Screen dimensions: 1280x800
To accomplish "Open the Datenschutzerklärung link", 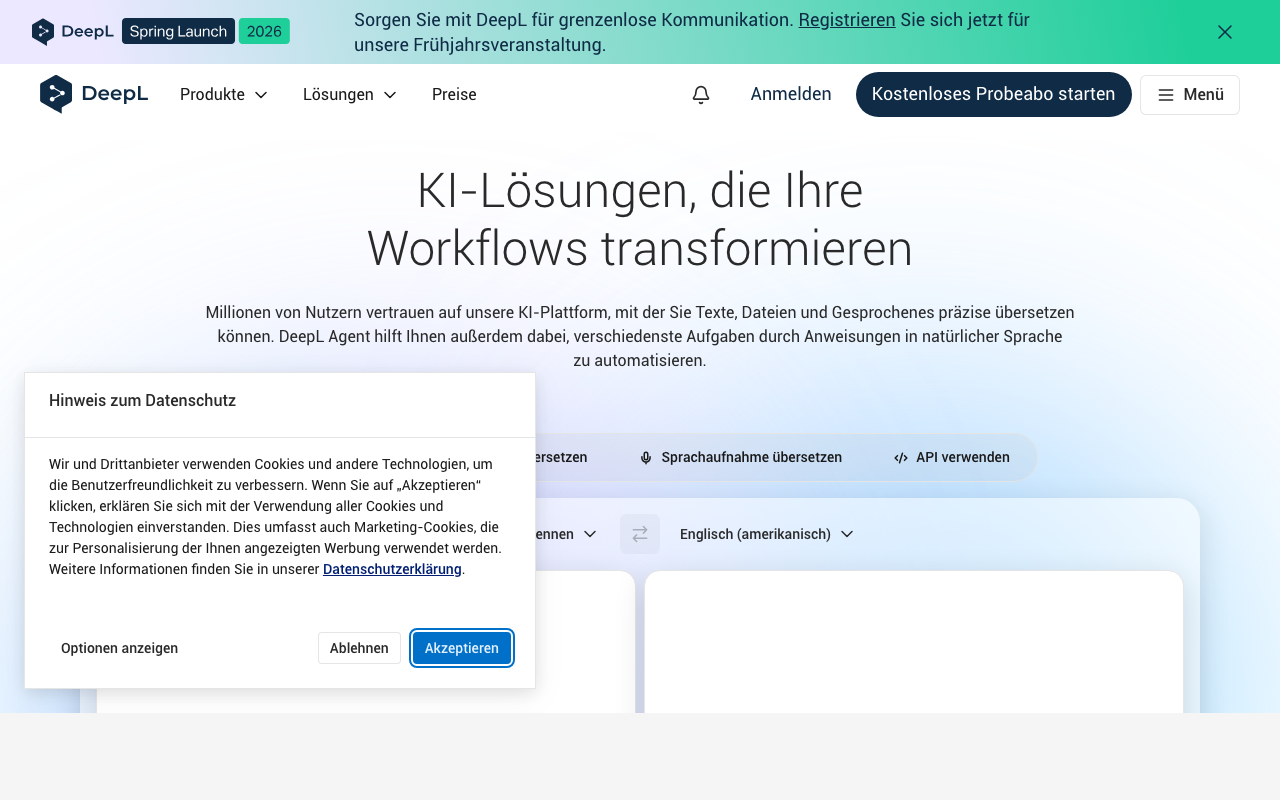I will click(x=392, y=569).
